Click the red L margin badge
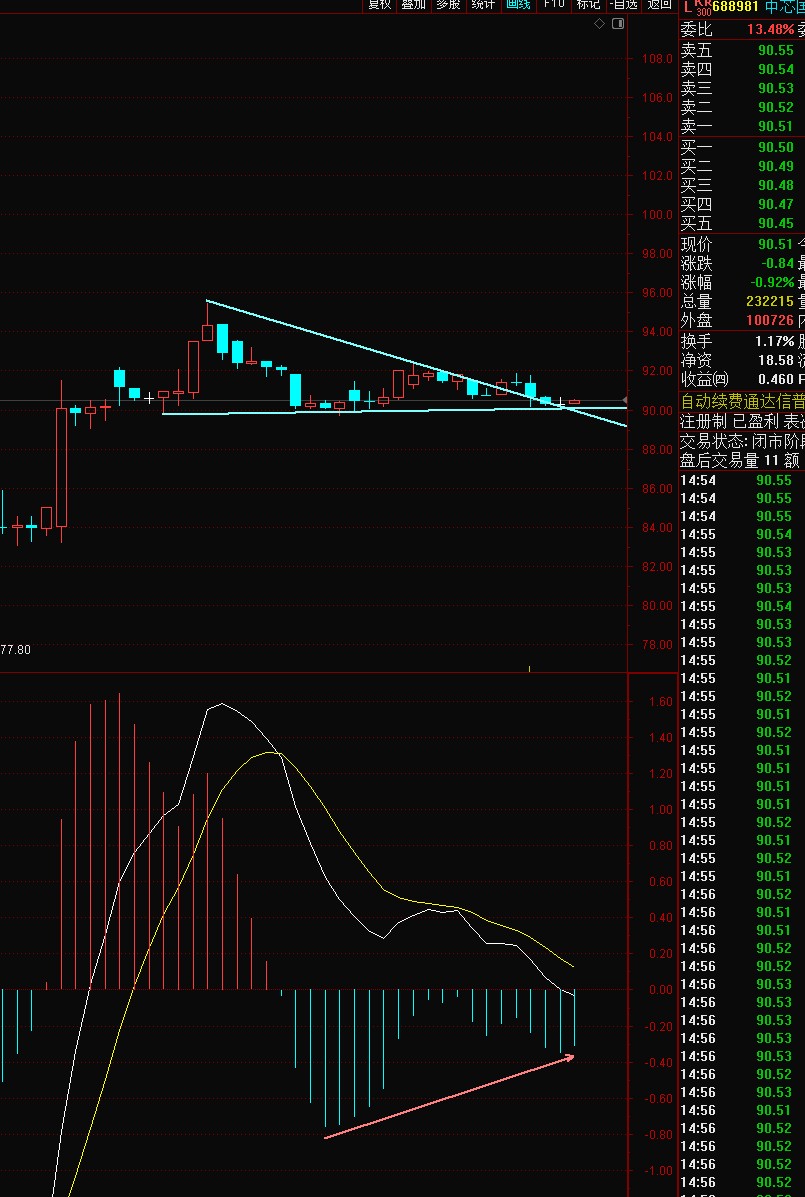Viewport: 805px width, 1197px height. tap(687, 7)
